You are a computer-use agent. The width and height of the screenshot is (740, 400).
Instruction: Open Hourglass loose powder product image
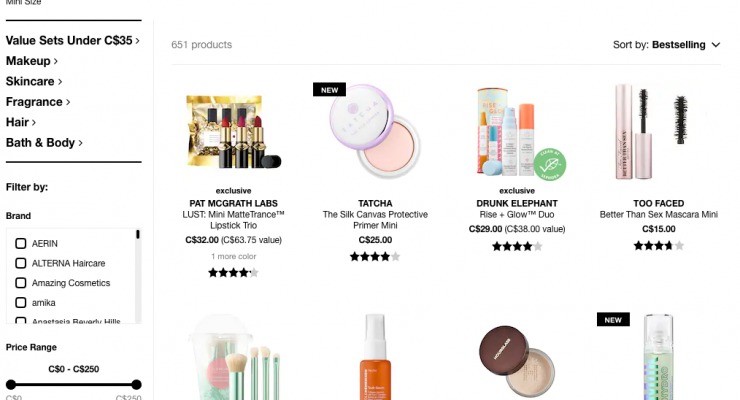[517, 359]
